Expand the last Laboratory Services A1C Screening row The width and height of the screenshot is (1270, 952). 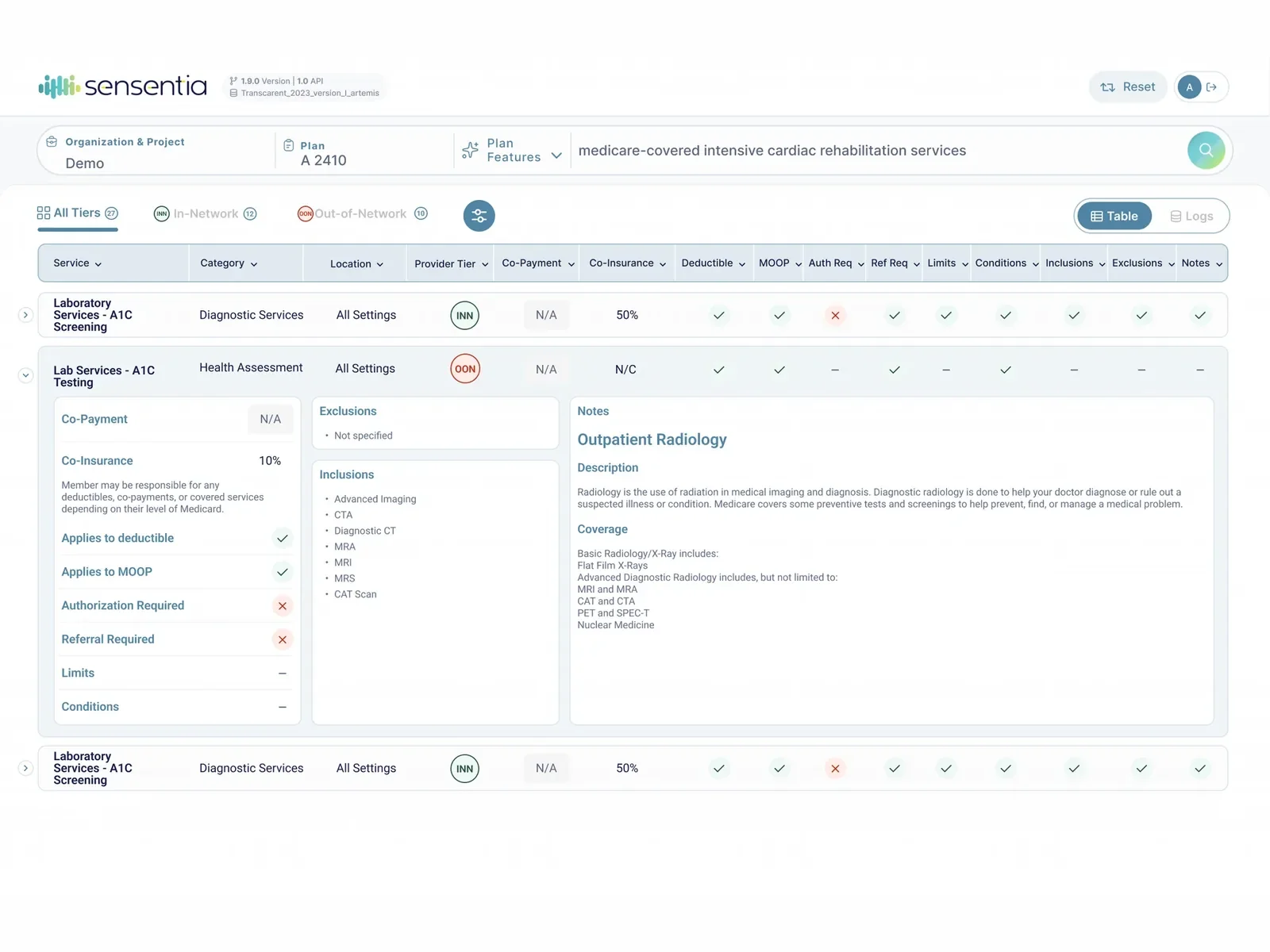(25, 768)
